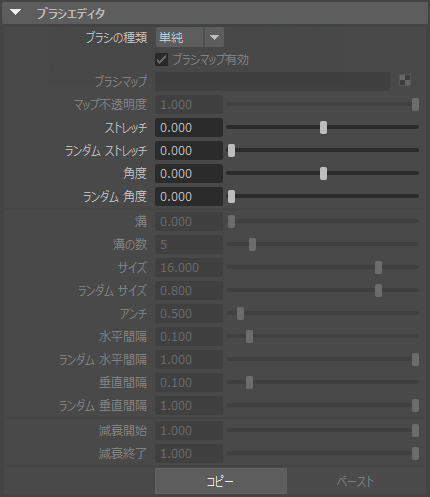Click the ランダム ストレッチ slider handle

click(x=231, y=150)
